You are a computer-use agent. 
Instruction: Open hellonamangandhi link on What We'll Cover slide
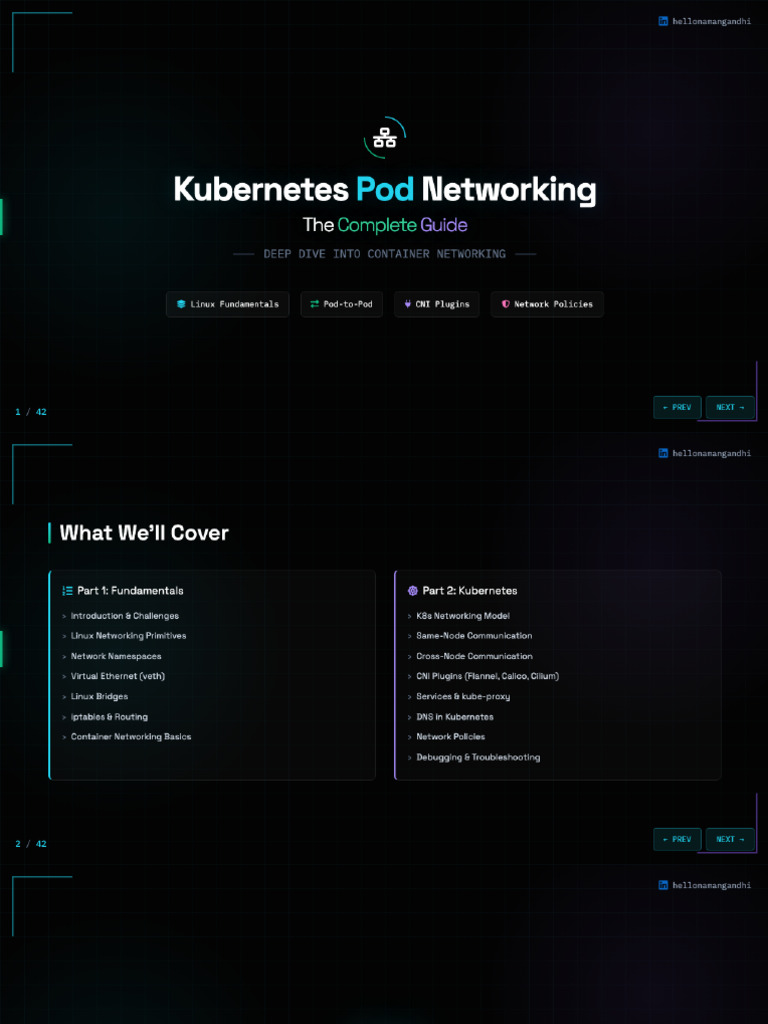[x=712, y=453]
